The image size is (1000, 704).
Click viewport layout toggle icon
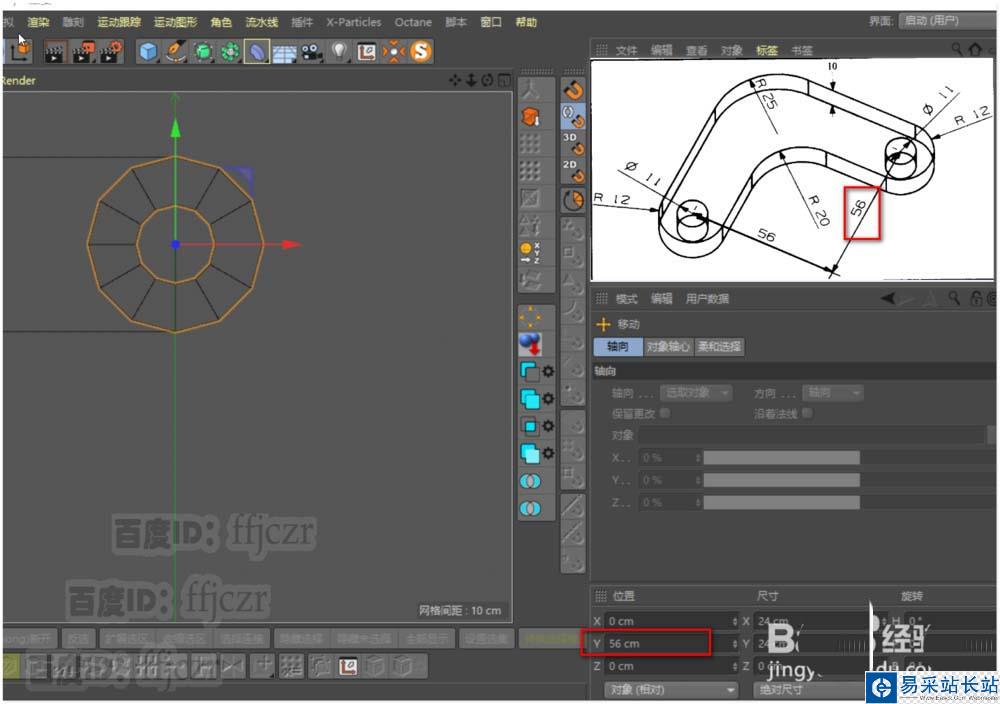[x=504, y=80]
